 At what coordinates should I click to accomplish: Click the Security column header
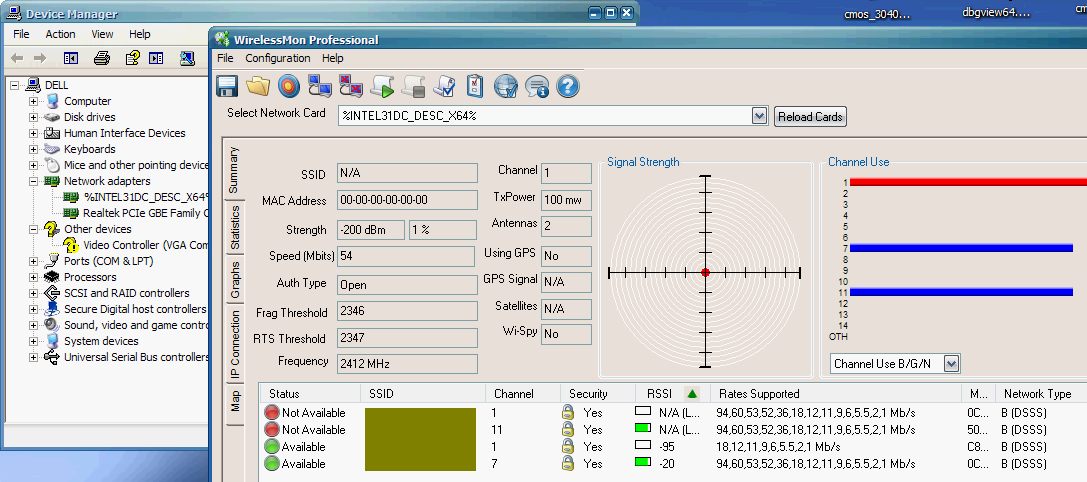pos(598,394)
